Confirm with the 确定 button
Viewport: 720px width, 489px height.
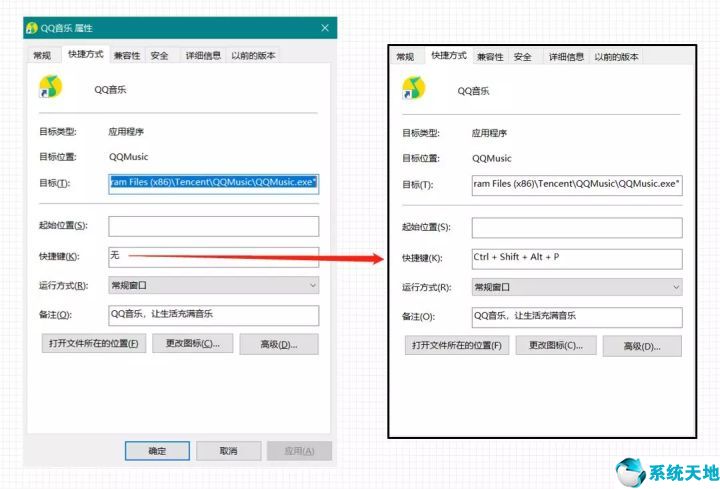coord(157,451)
